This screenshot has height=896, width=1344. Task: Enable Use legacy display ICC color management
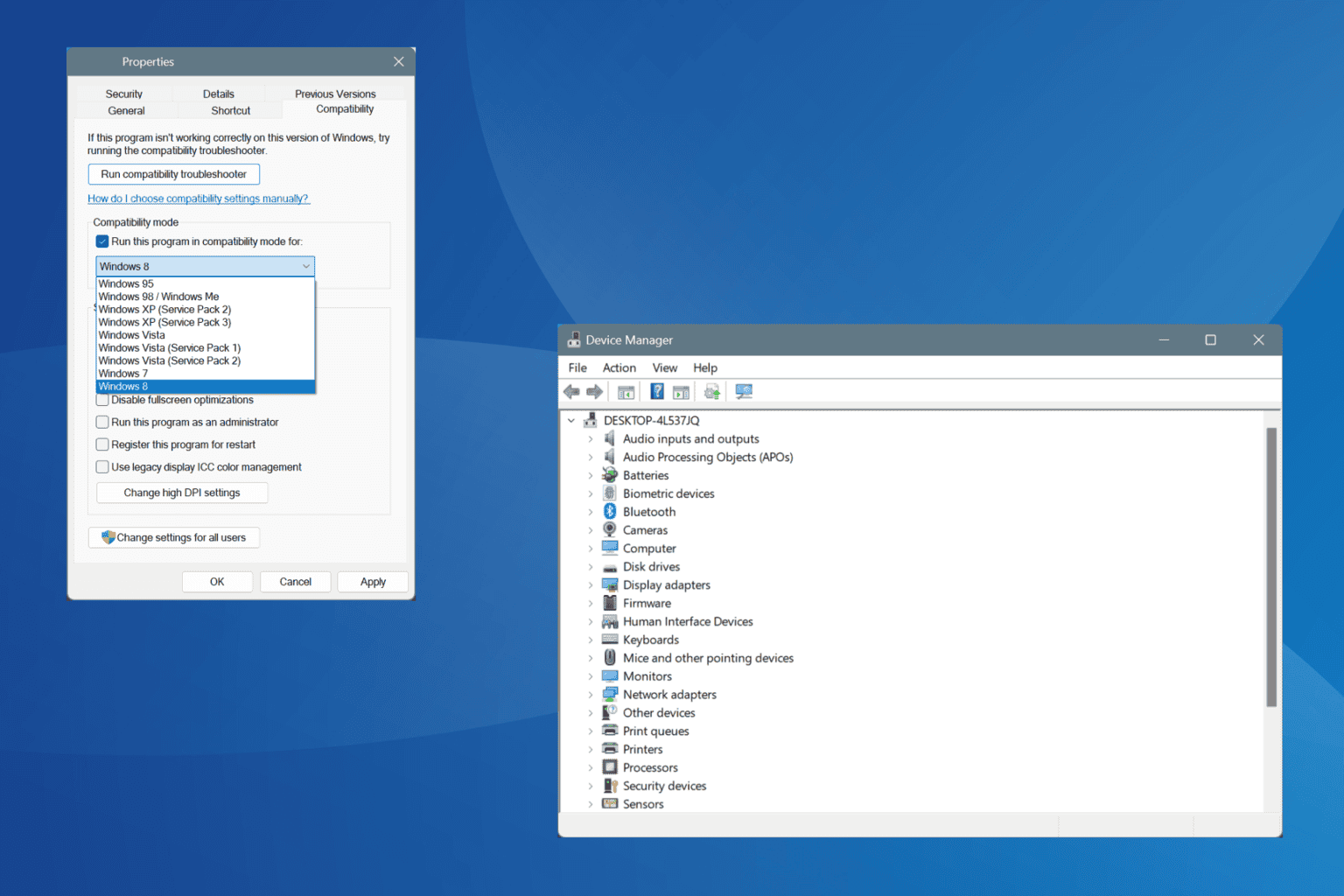(x=102, y=467)
